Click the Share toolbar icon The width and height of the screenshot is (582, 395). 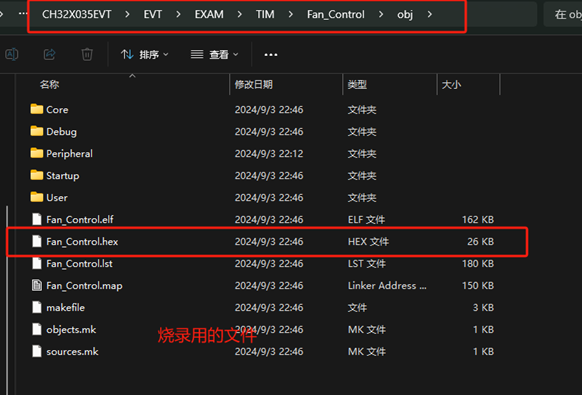(x=49, y=55)
